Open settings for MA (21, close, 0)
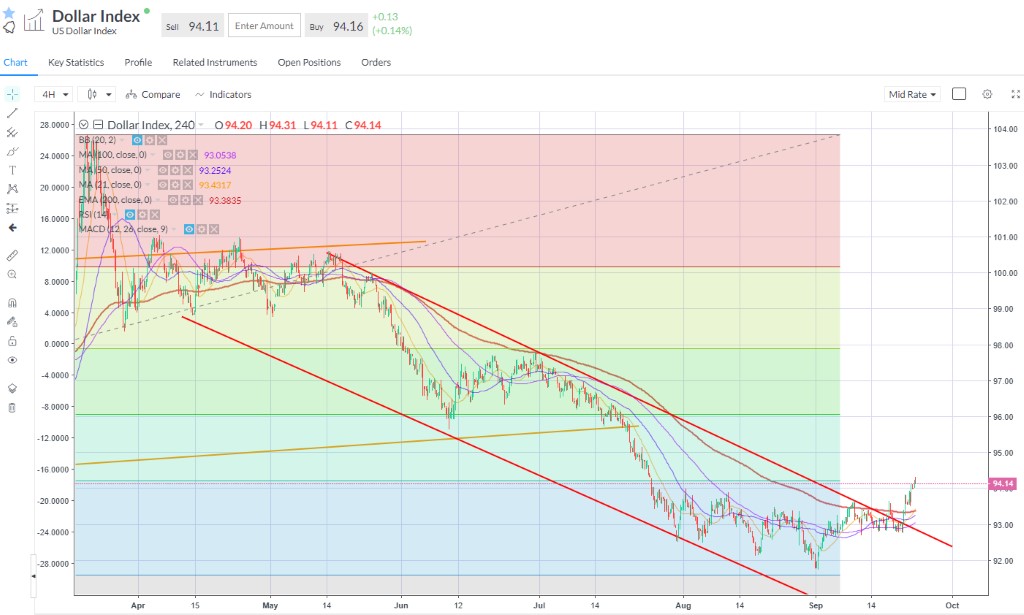This screenshot has width=1024, height=615. click(175, 185)
